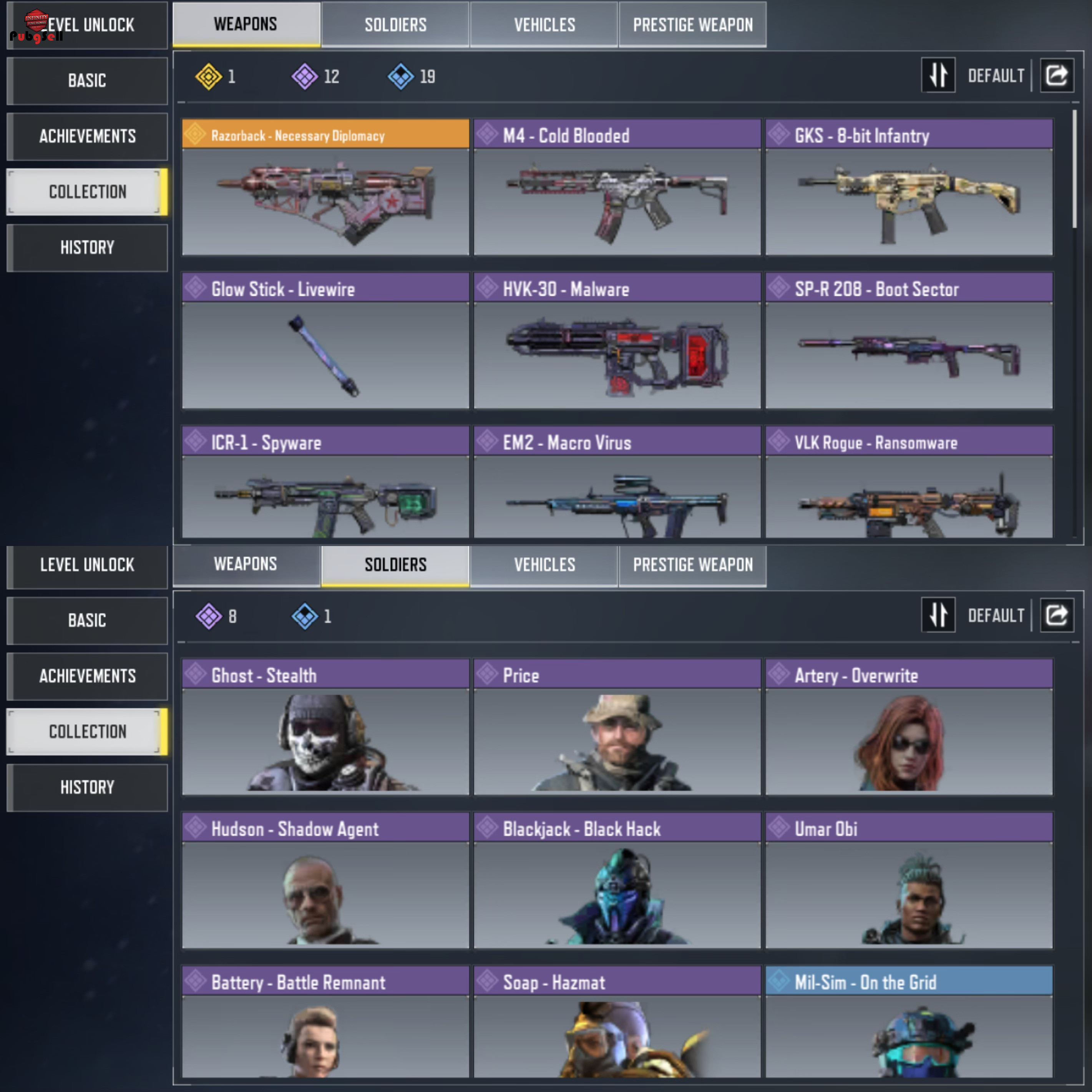Open DEFAULT sort option in soldiers panel
Viewport: 1092px width, 1092px height.
(x=996, y=616)
